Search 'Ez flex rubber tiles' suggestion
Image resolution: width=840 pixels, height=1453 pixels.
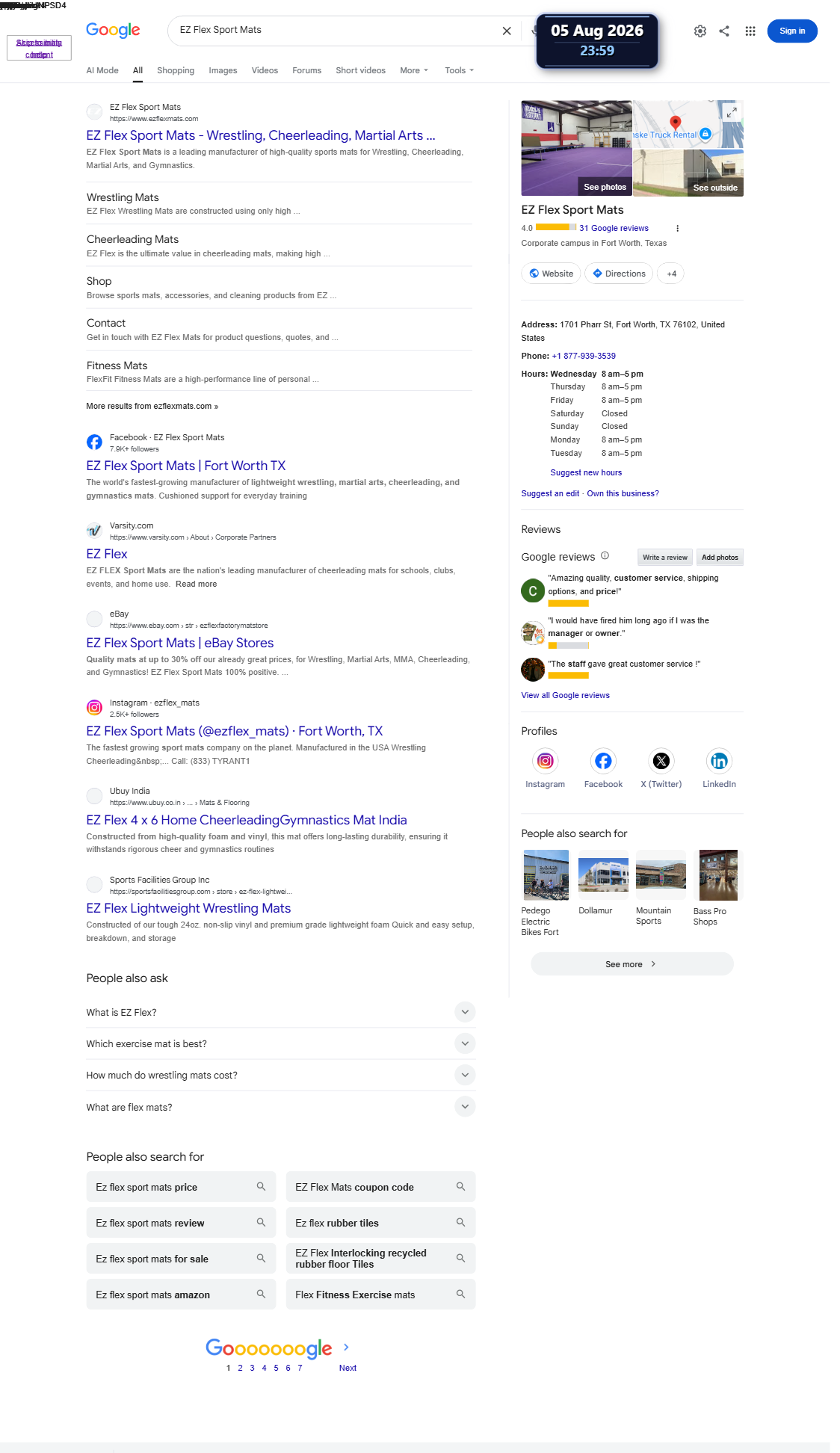pos(380,1223)
